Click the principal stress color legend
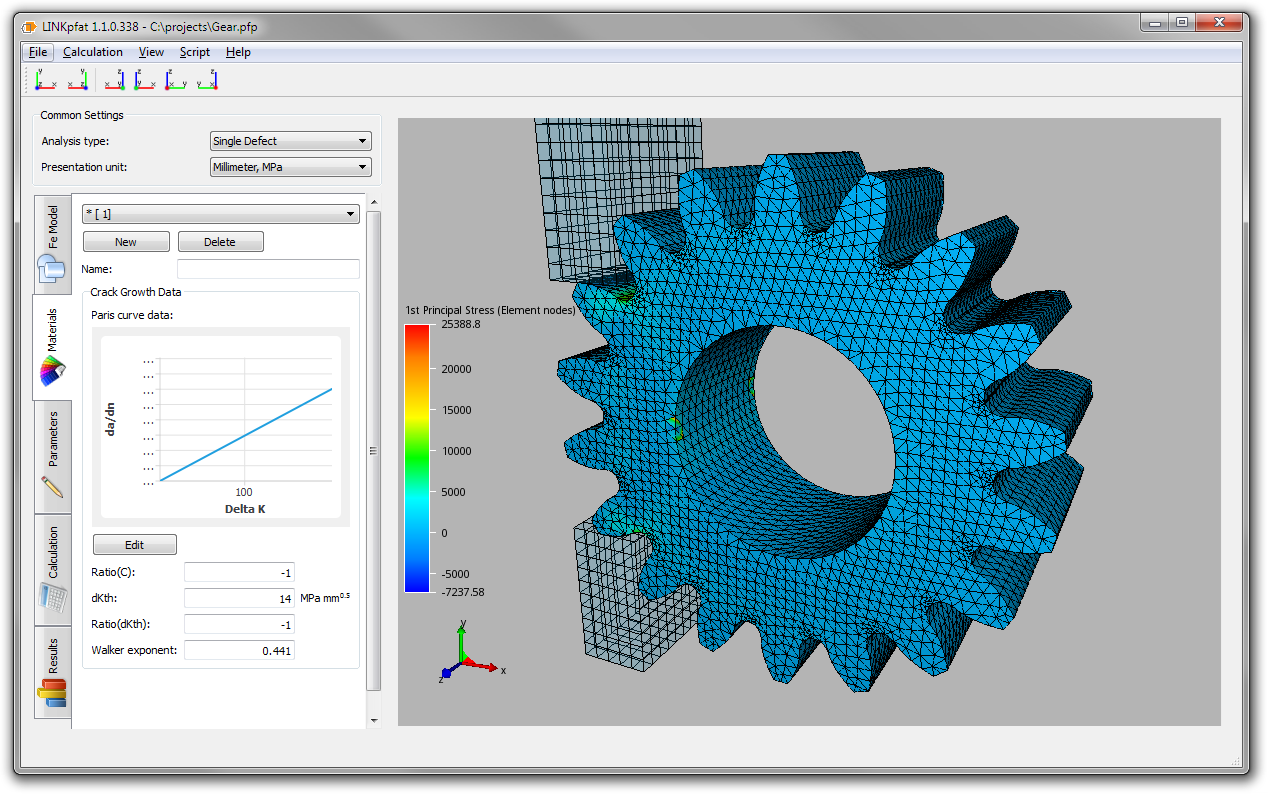The width and height of the screenshot is (1268, 794). [x=417, y=455]
